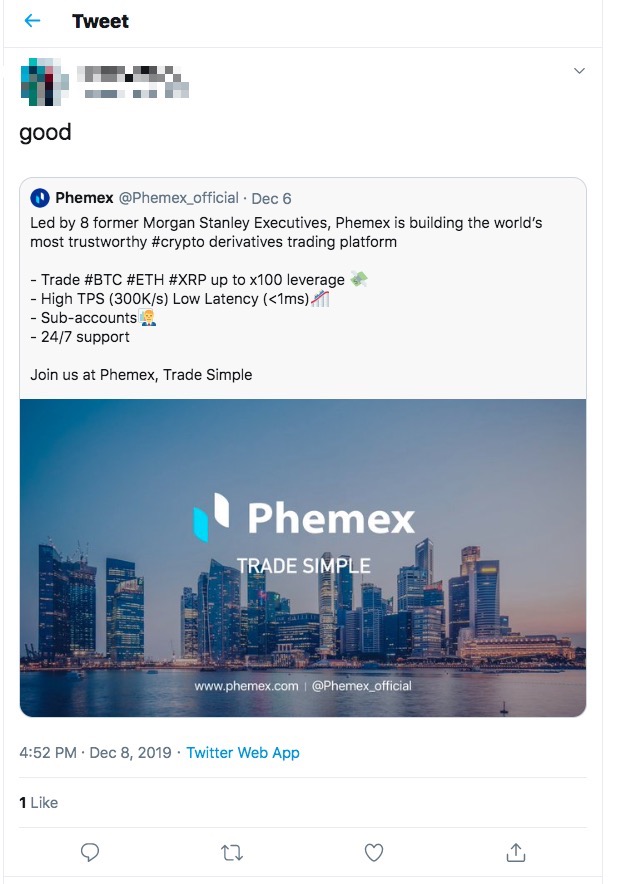The height and width of the screenshot is (884, 619).
Task: Click the Phemex logo avatar in quoted tweet
Action: [40, 198]
